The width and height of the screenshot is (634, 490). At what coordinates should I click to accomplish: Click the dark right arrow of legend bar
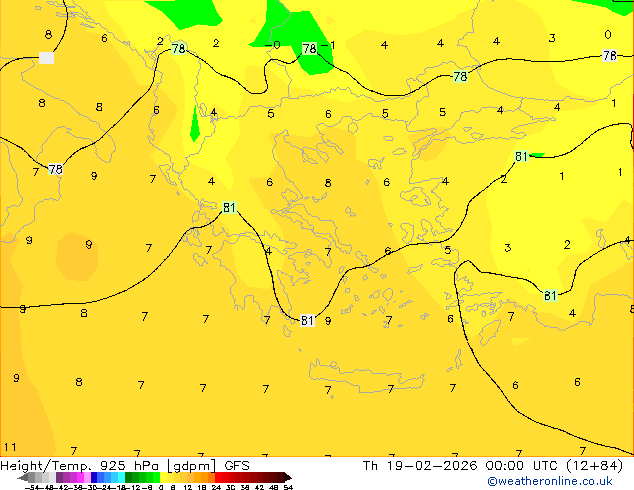(288, 477)
